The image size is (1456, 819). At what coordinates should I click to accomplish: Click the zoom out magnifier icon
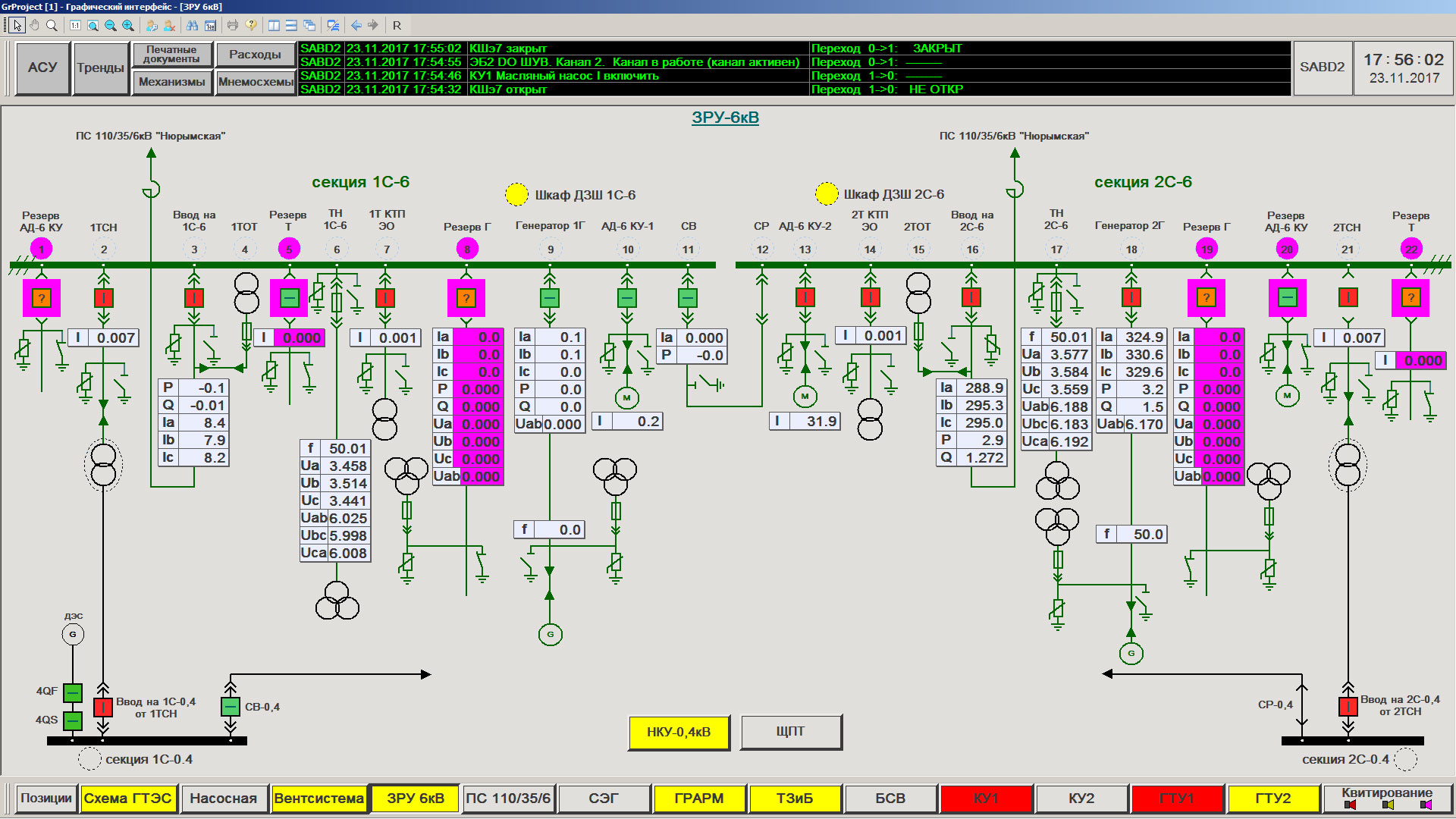(111, 25)
